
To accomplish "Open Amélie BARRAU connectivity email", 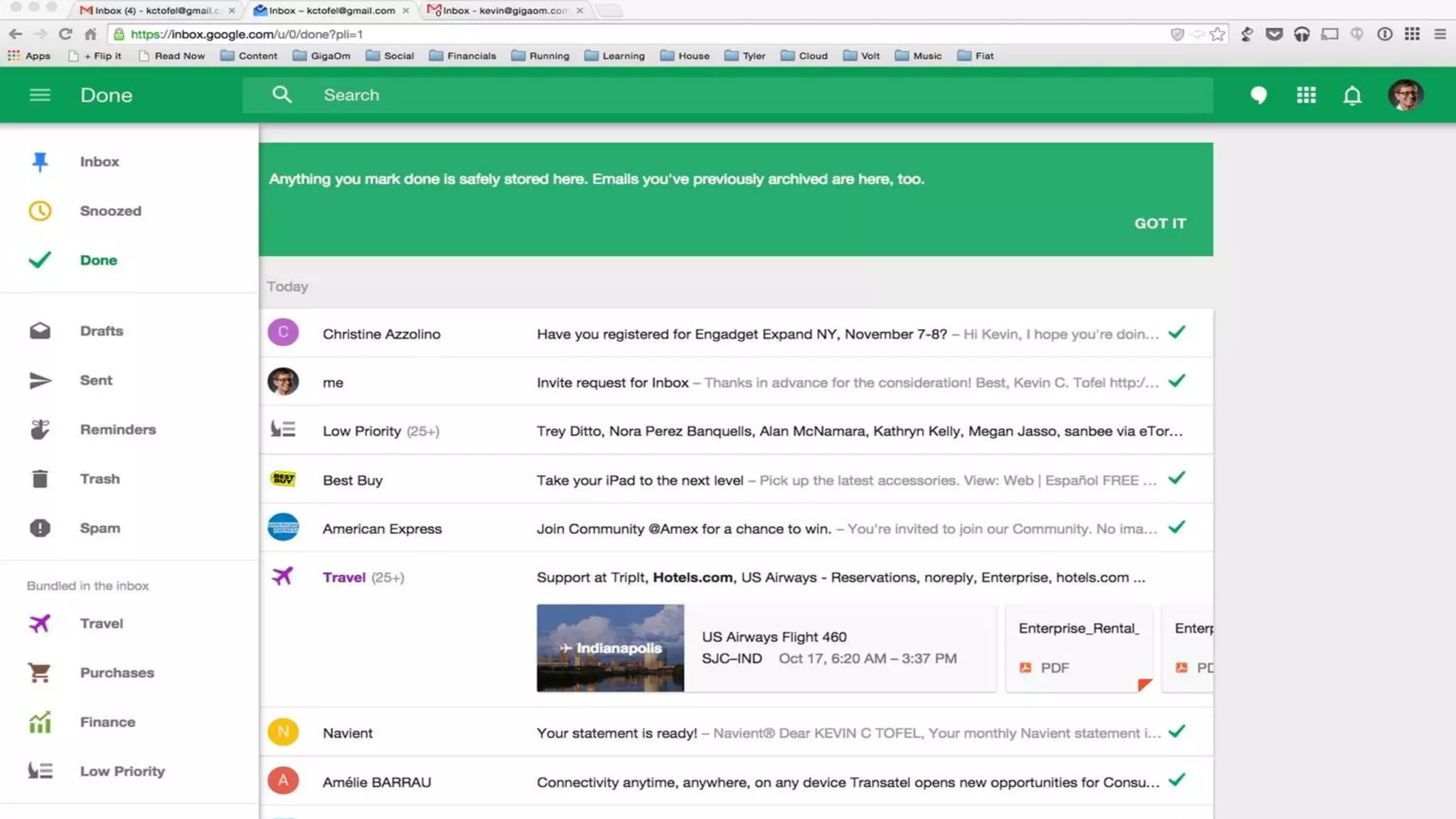I will pyautogui.click(x=736, y=781).
